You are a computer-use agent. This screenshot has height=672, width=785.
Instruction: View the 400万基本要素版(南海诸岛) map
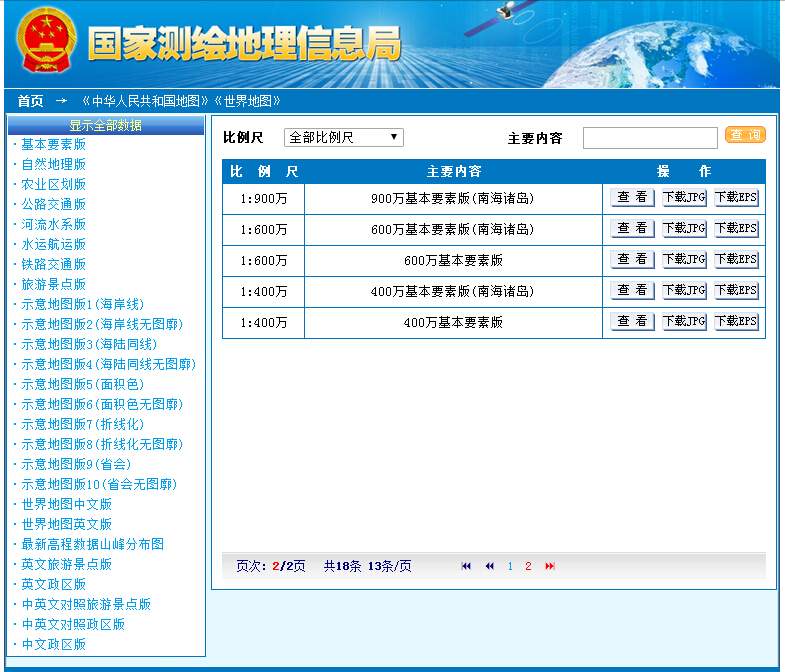point(632,290)
